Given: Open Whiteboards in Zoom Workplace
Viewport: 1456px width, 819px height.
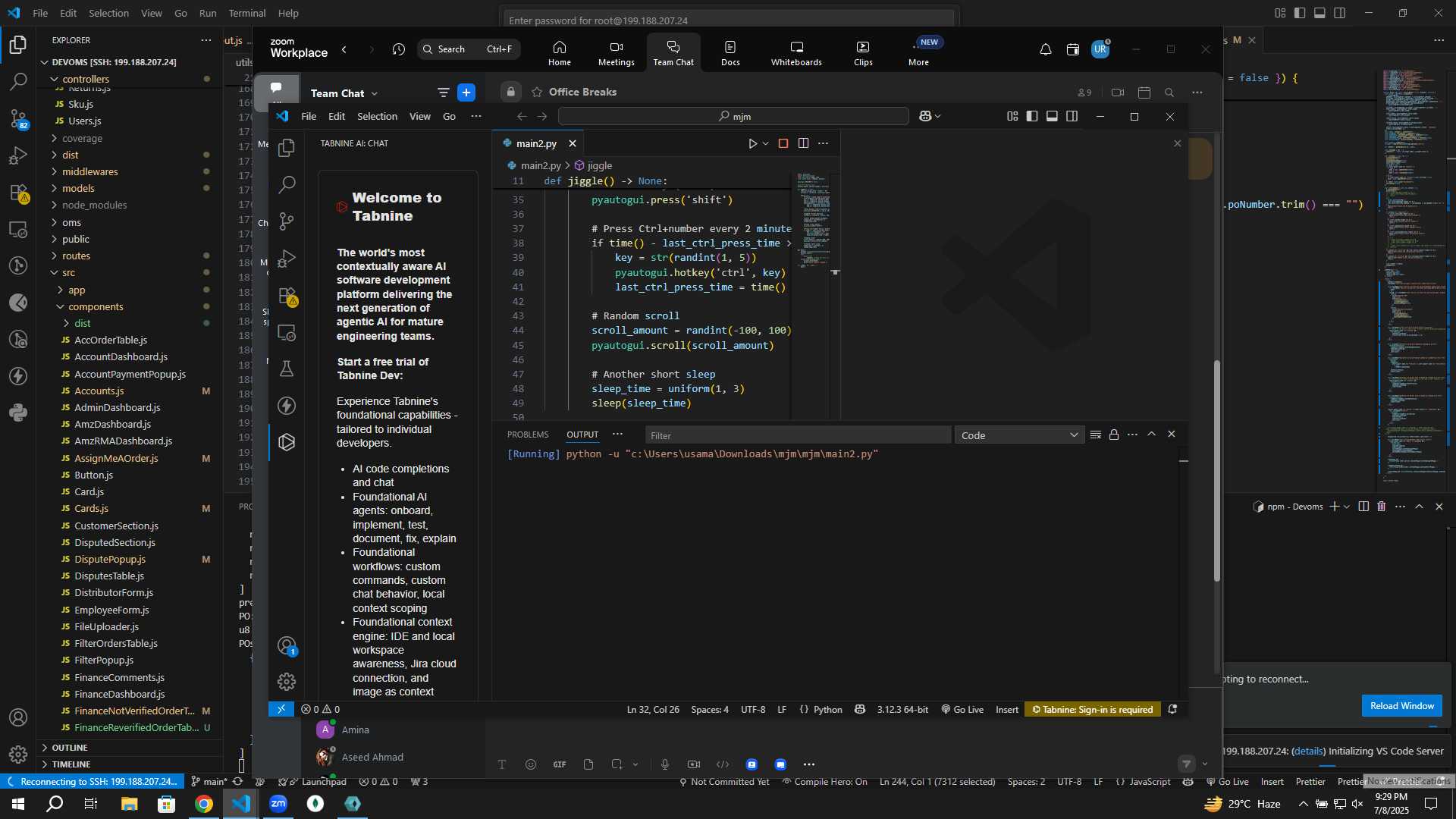Looking at the screenshot, I should (796, 52).
